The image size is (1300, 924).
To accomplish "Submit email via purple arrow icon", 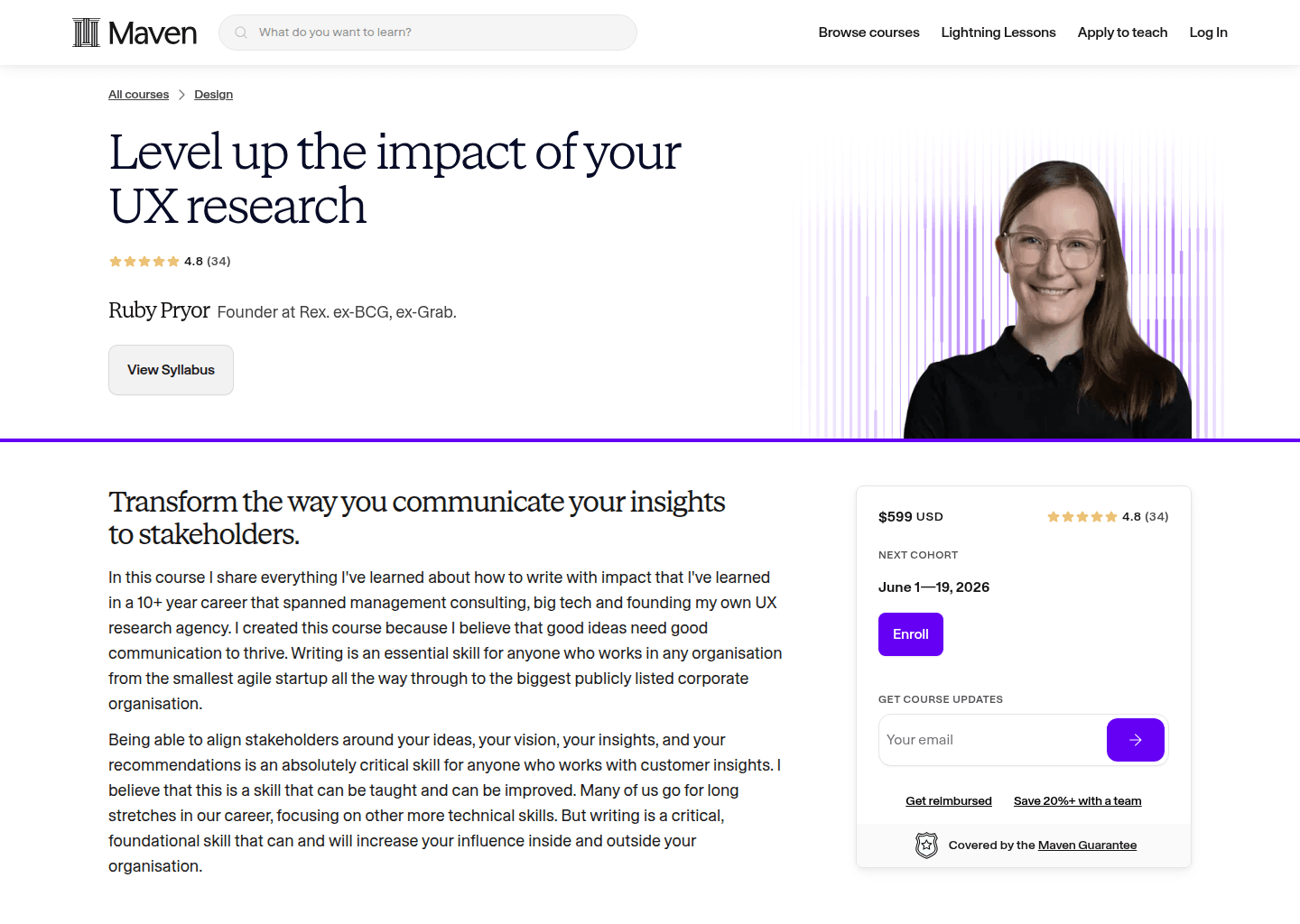I will click(1135, 739).
